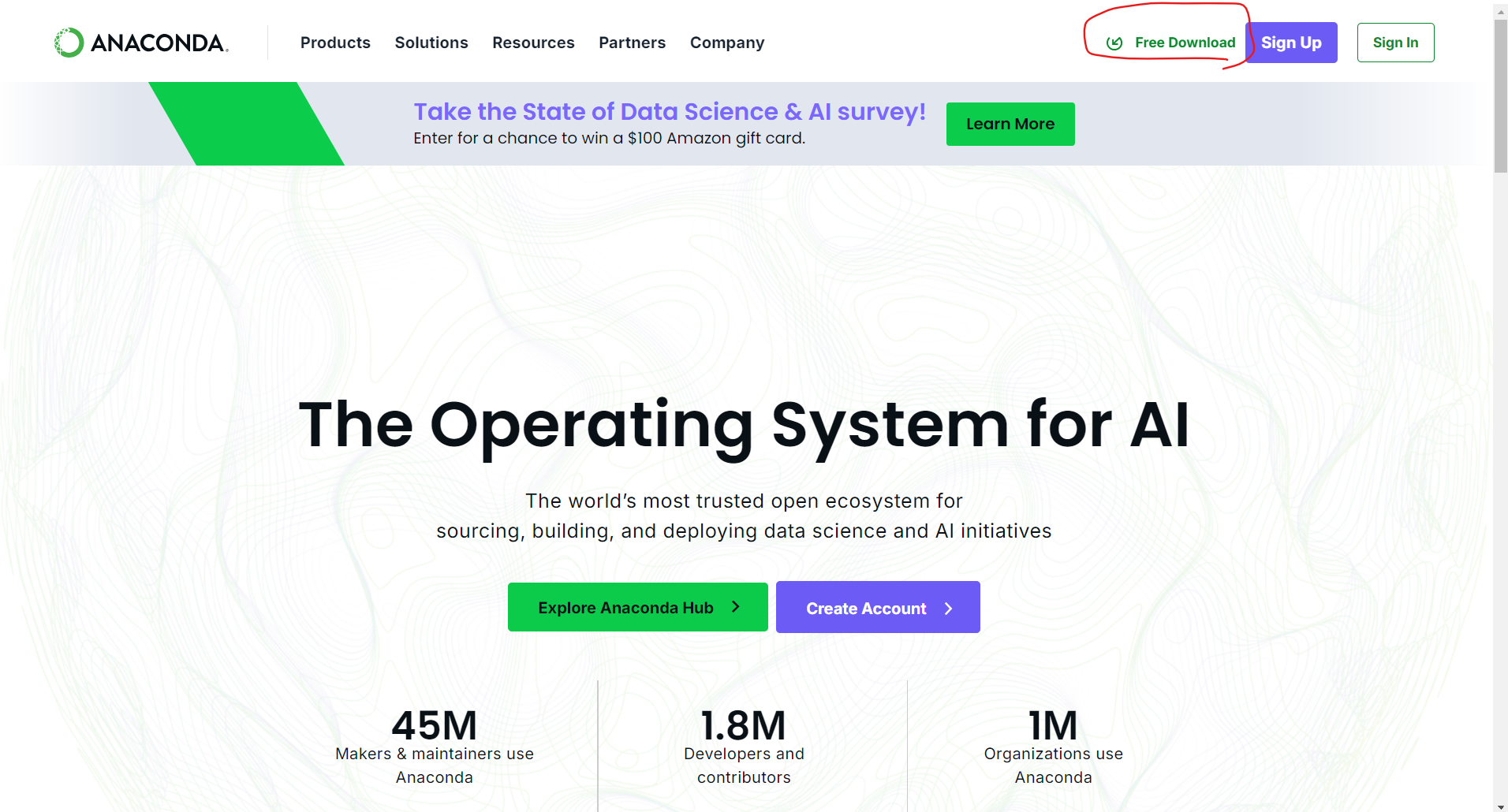
Task: Click the Explore Anaconda Hub button
Action: 638,607
